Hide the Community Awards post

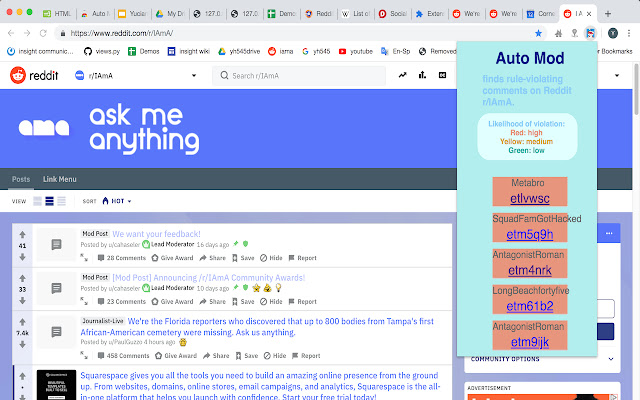point(271,302)
